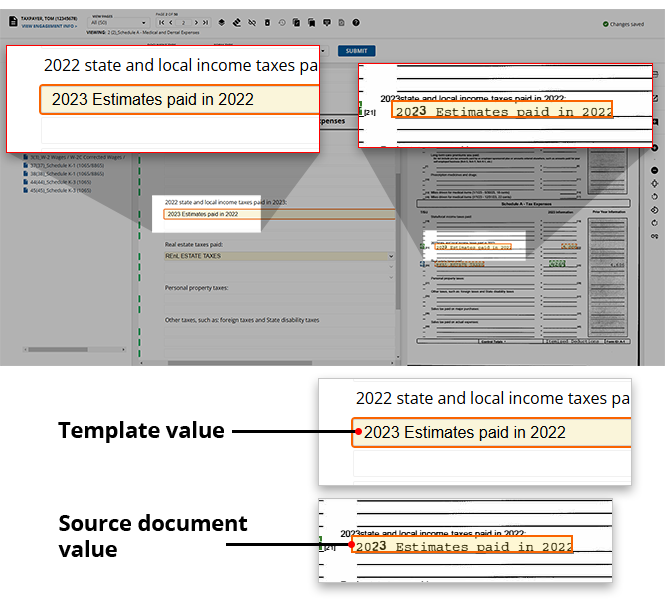Image resolution: width=665 pixels, height=615 pixels.
Task: Click the third rotate icon in sidebar
Action: pos(654,223)
